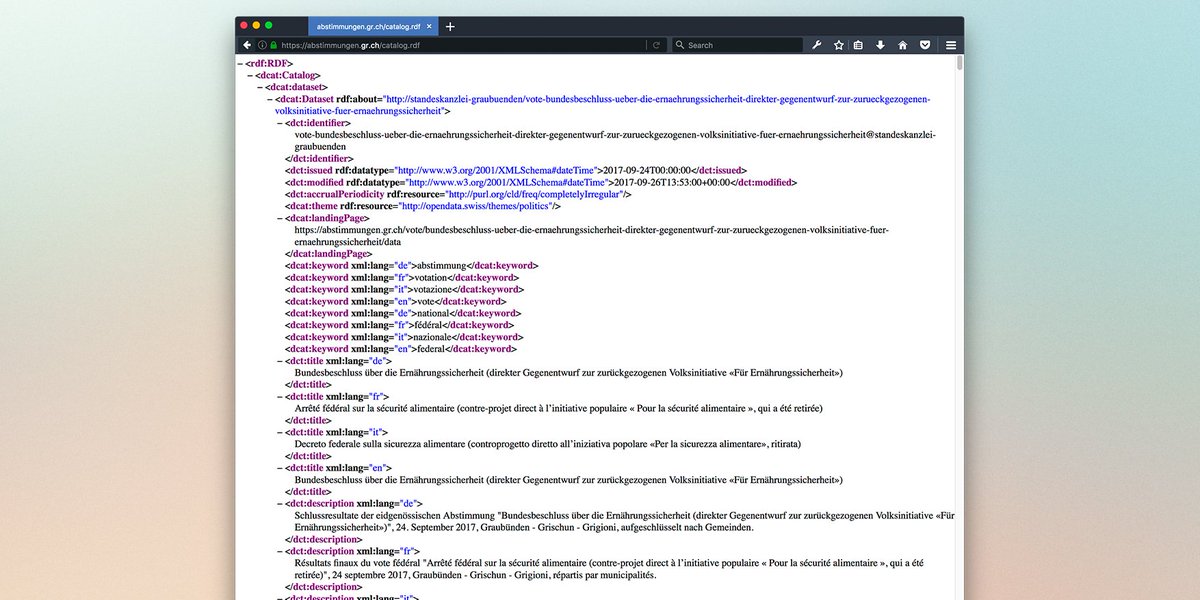Click the keyword line "votation"
The height and width of the screenshot is (600, 1200).
click(x=403, y=278)
